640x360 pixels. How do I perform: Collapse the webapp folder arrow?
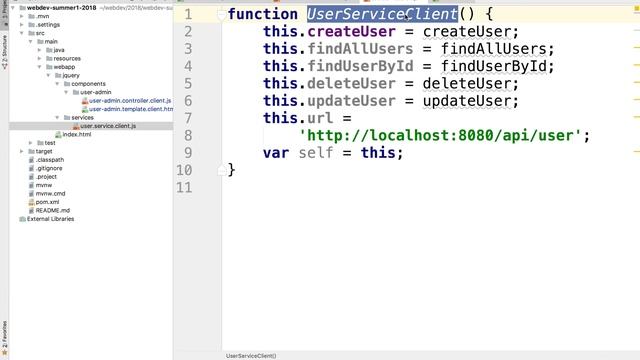tap(40, 67)
